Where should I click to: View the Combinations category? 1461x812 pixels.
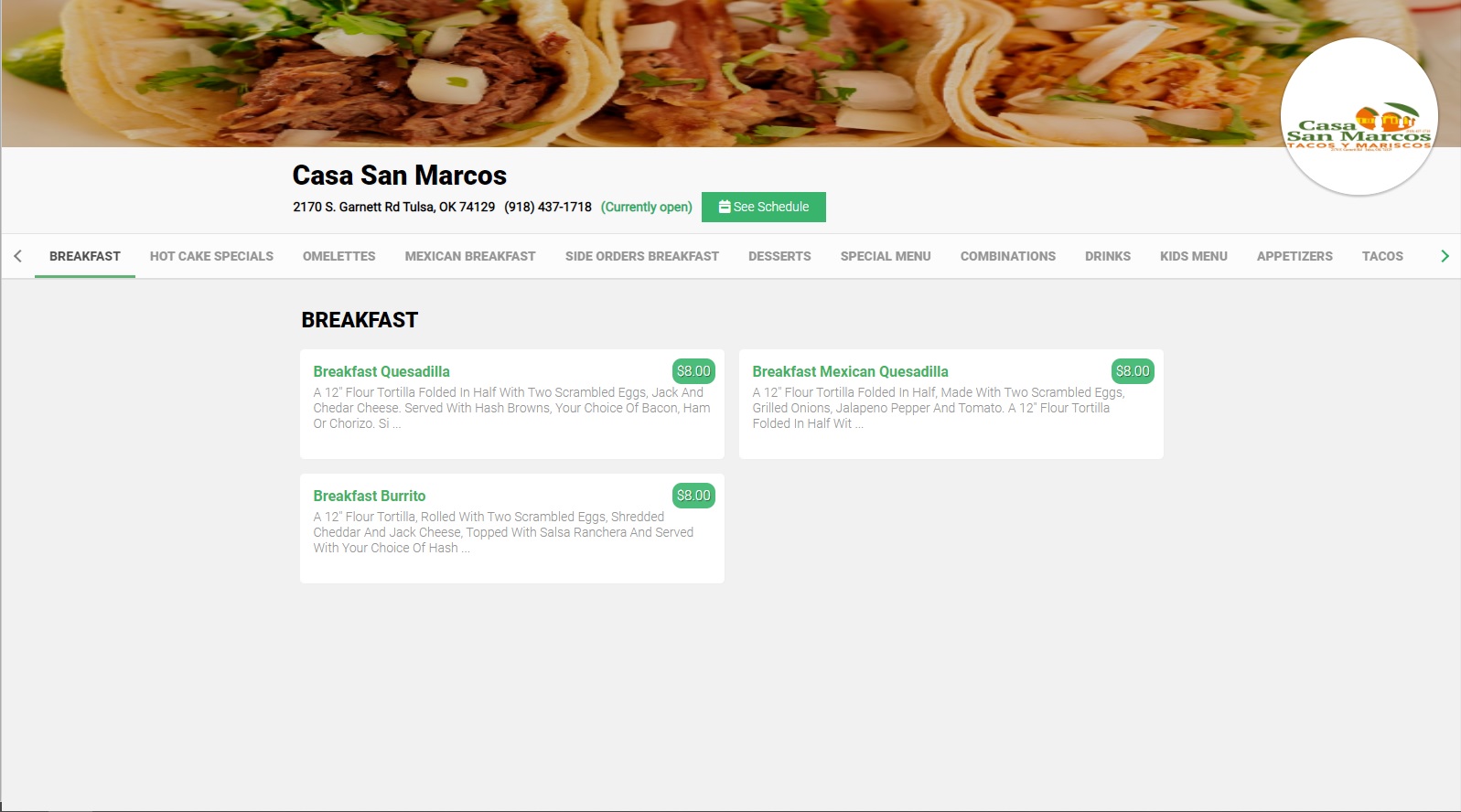click(x=1007, y=256)
